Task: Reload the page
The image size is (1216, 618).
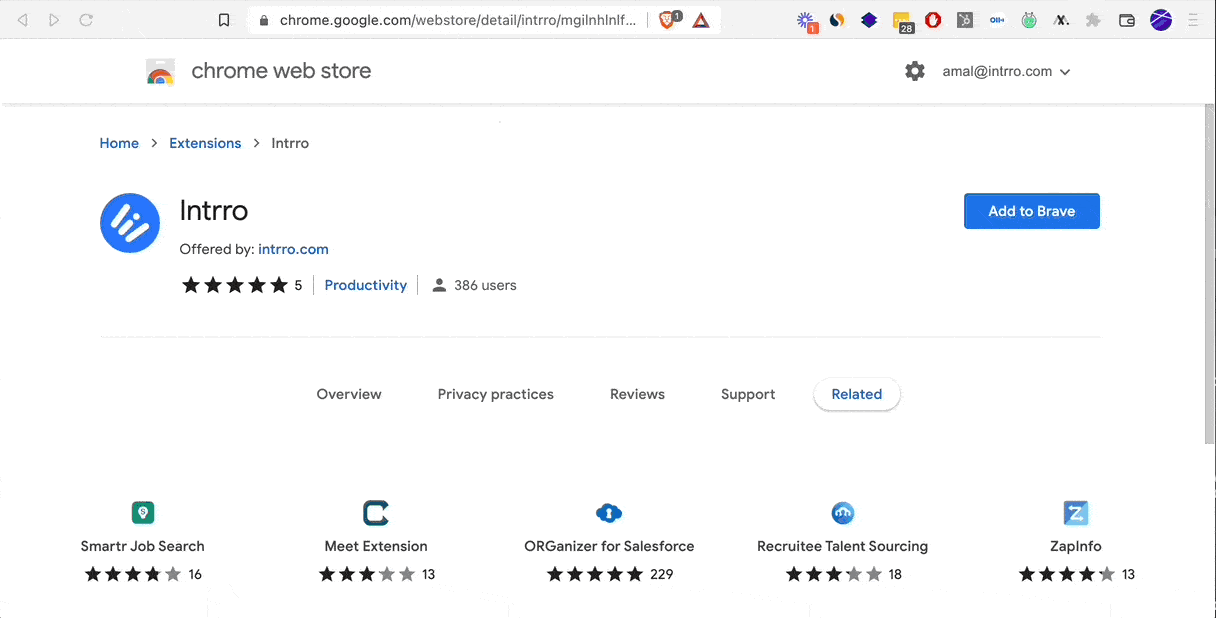Action: tap(86, 20)
